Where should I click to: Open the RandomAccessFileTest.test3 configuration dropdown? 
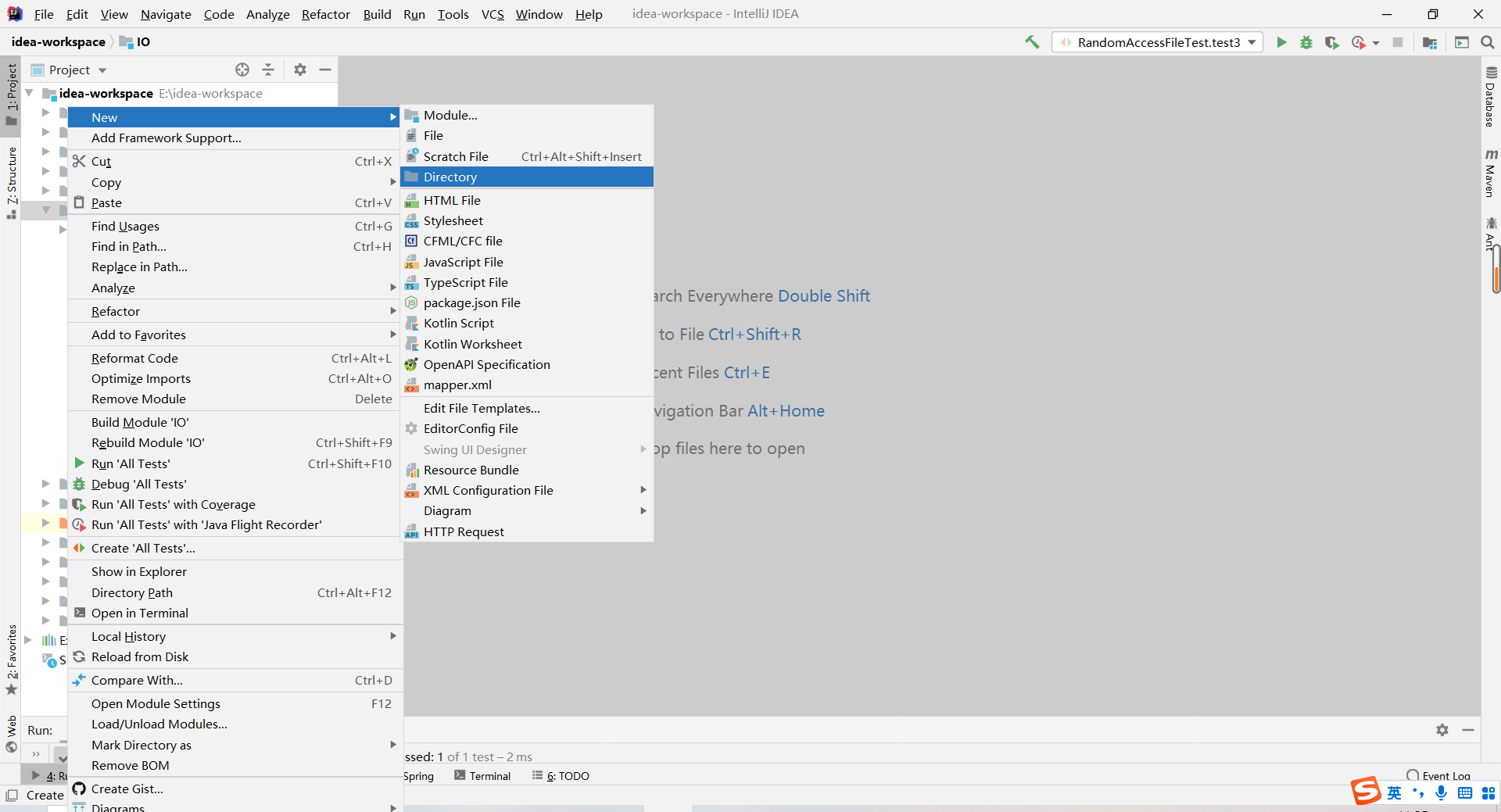coord(1157,42)
